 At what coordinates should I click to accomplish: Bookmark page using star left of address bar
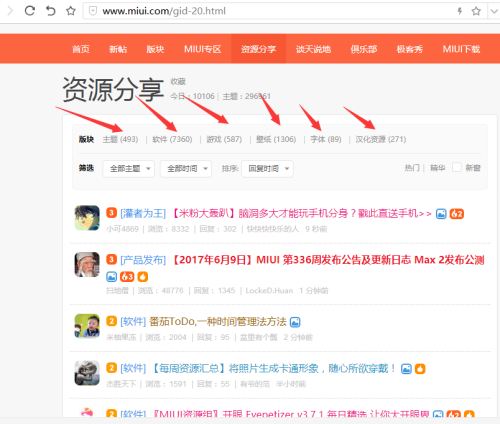(71, 11)
